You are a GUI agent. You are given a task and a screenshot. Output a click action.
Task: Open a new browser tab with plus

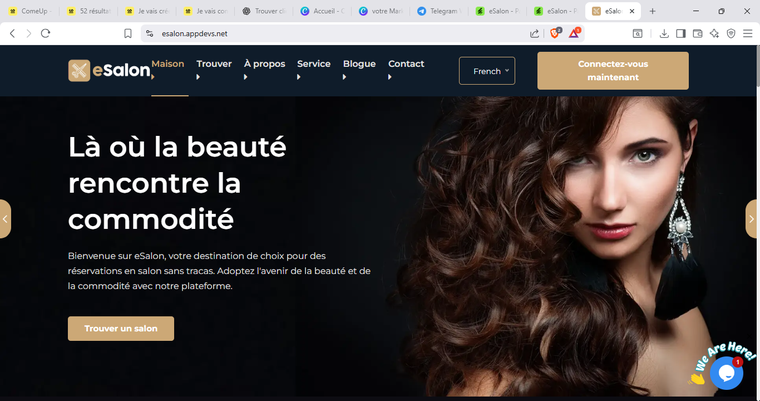click(652, 11)
